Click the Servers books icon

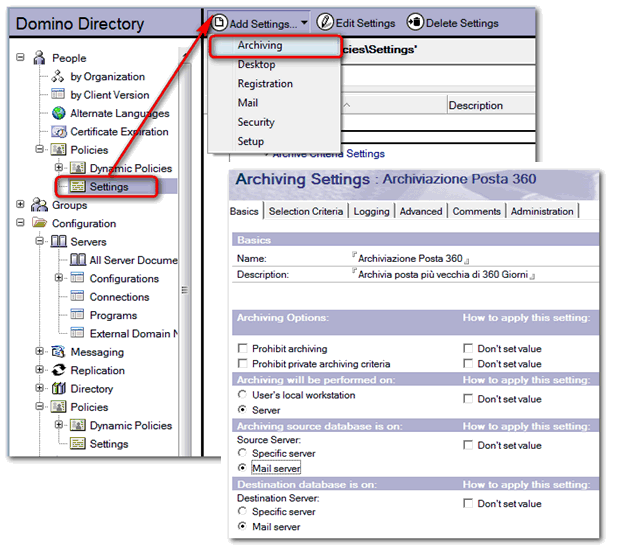[59, 241]
